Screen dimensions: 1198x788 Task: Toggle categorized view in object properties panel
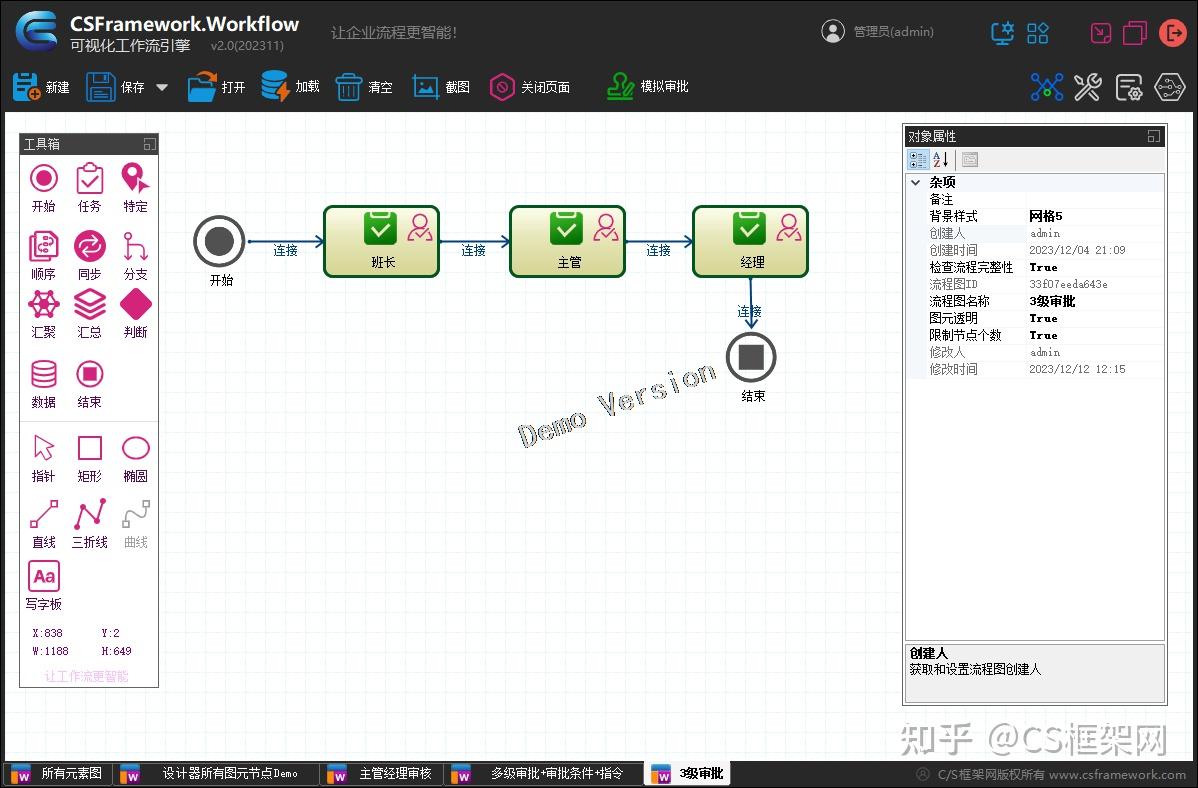click(x=917, y=159)
